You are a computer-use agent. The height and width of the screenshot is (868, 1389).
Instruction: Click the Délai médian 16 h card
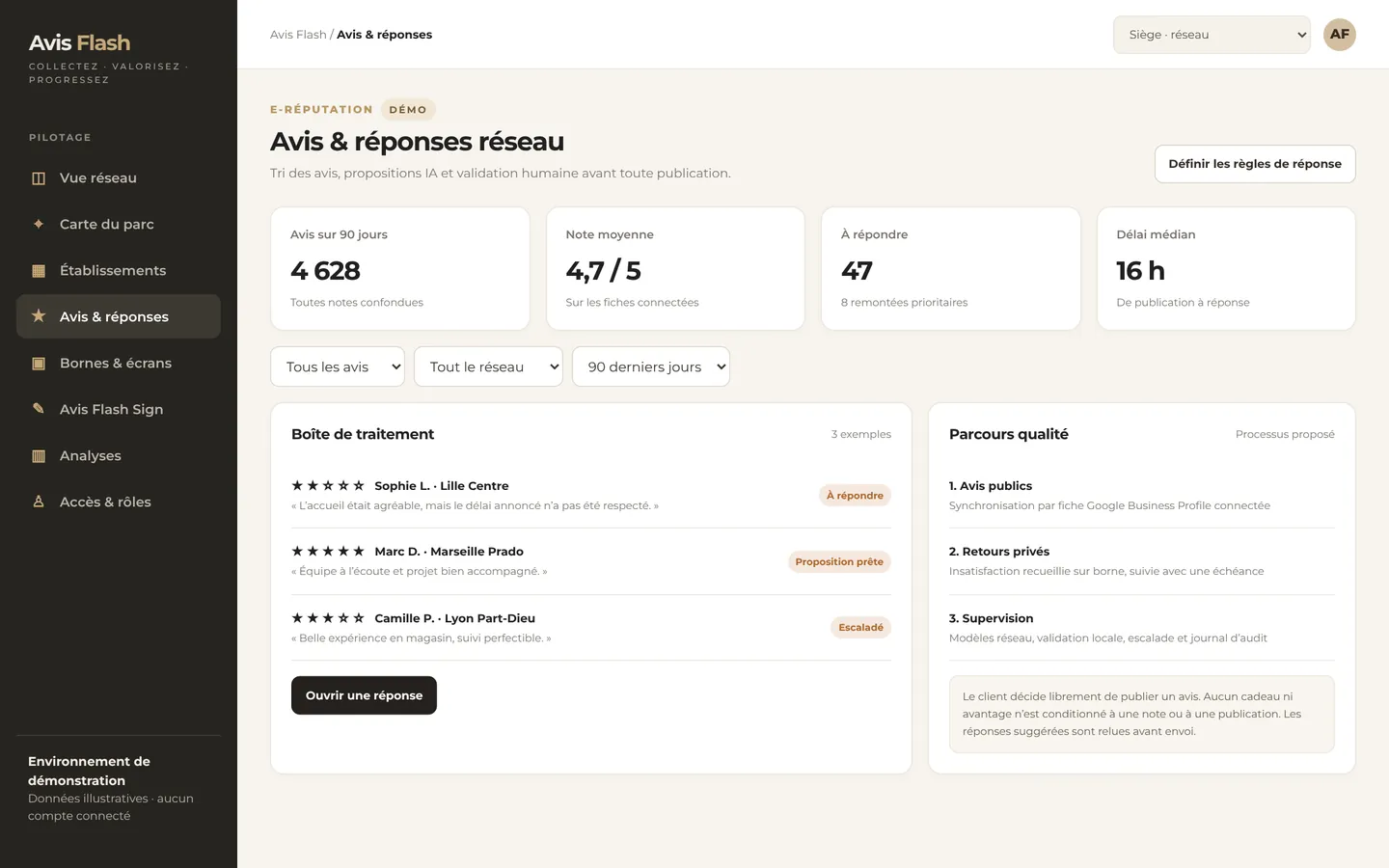coord(1226,269)
